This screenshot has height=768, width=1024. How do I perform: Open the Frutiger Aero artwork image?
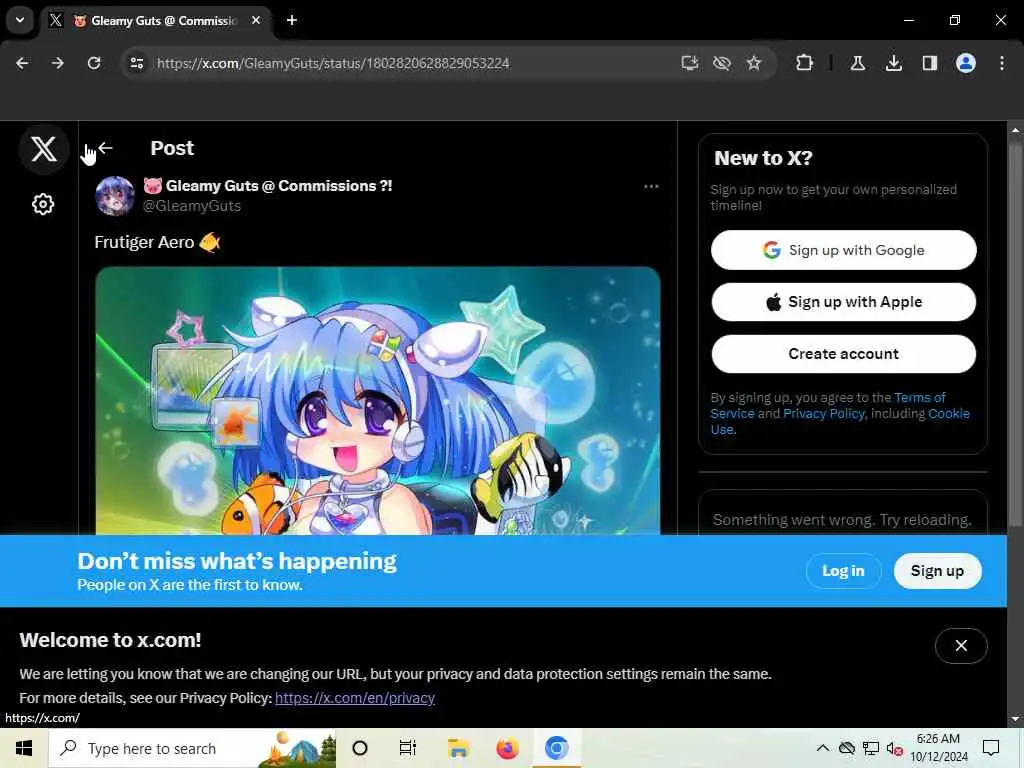[x=377, y=400]
